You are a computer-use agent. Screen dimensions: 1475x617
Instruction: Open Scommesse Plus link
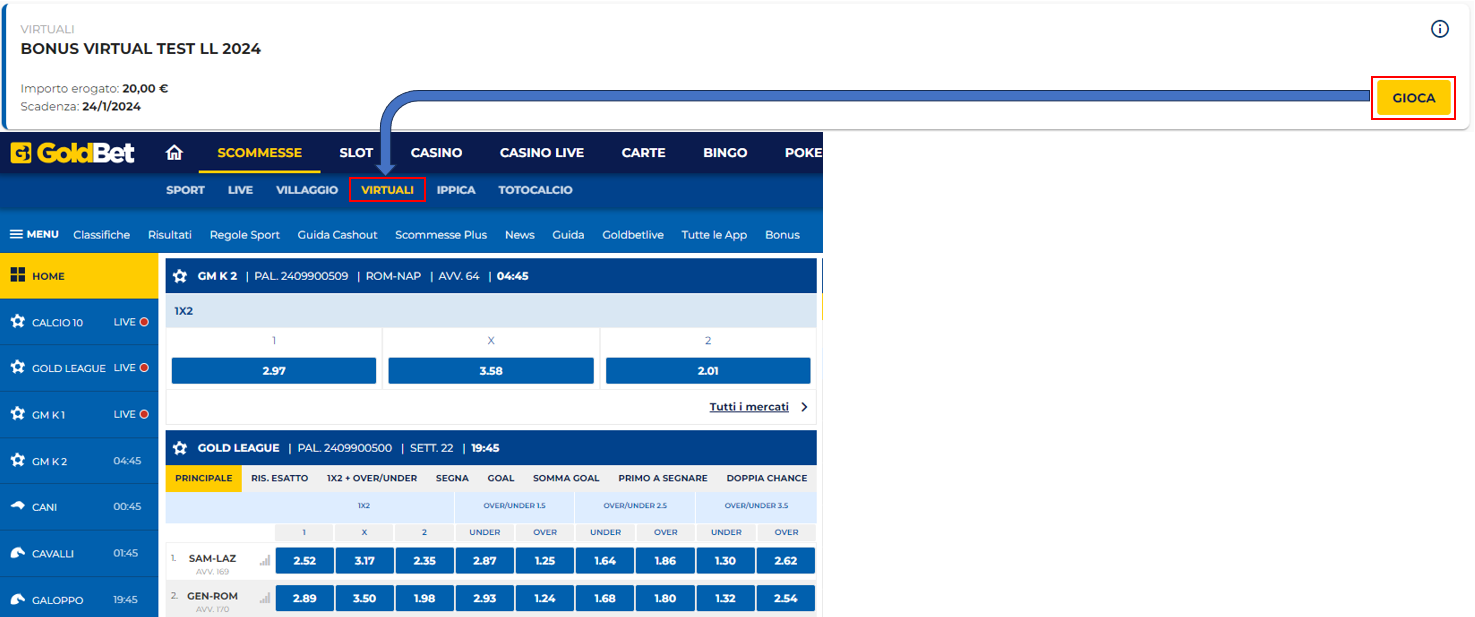point(441,235)
